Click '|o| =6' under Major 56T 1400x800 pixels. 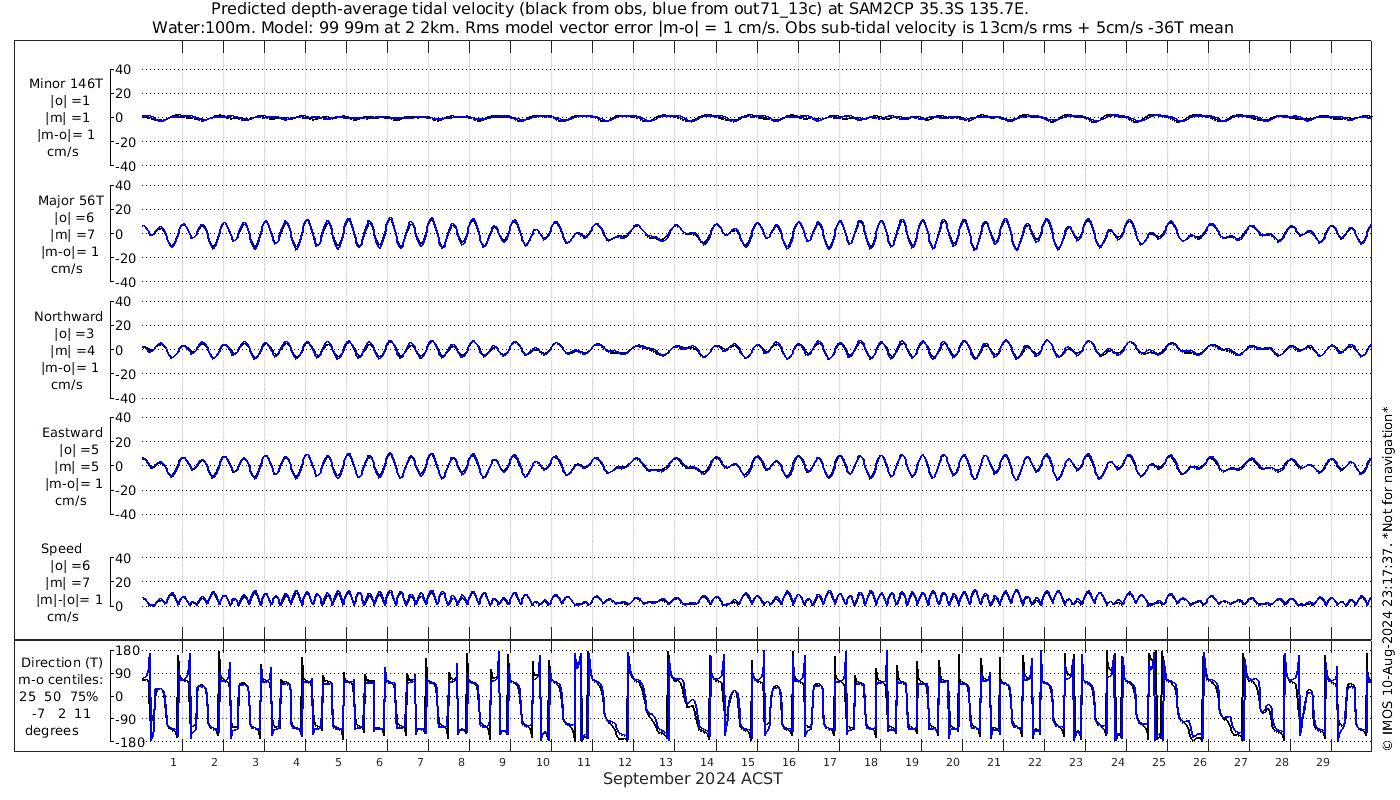(x=75, y=217)
